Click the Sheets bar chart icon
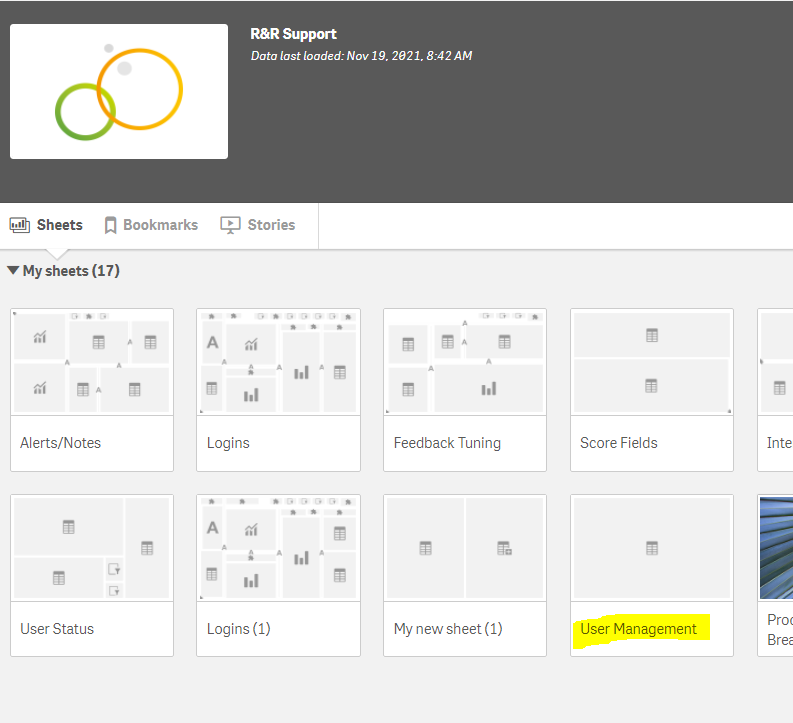The width and height of the screenshot is (793, 723). (20, 225)
